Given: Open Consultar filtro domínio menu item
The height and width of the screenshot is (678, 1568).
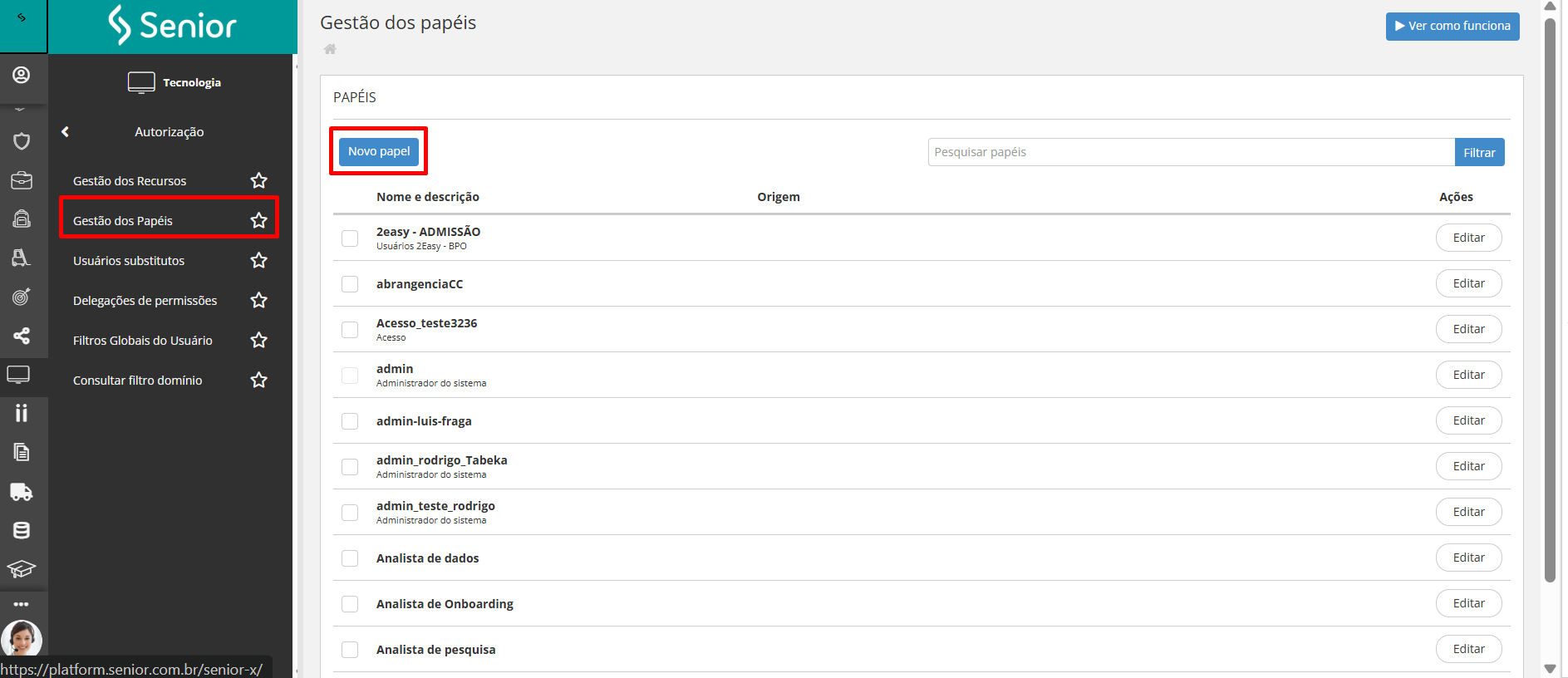Looking at the screenshot, I should tap(138, 381).
